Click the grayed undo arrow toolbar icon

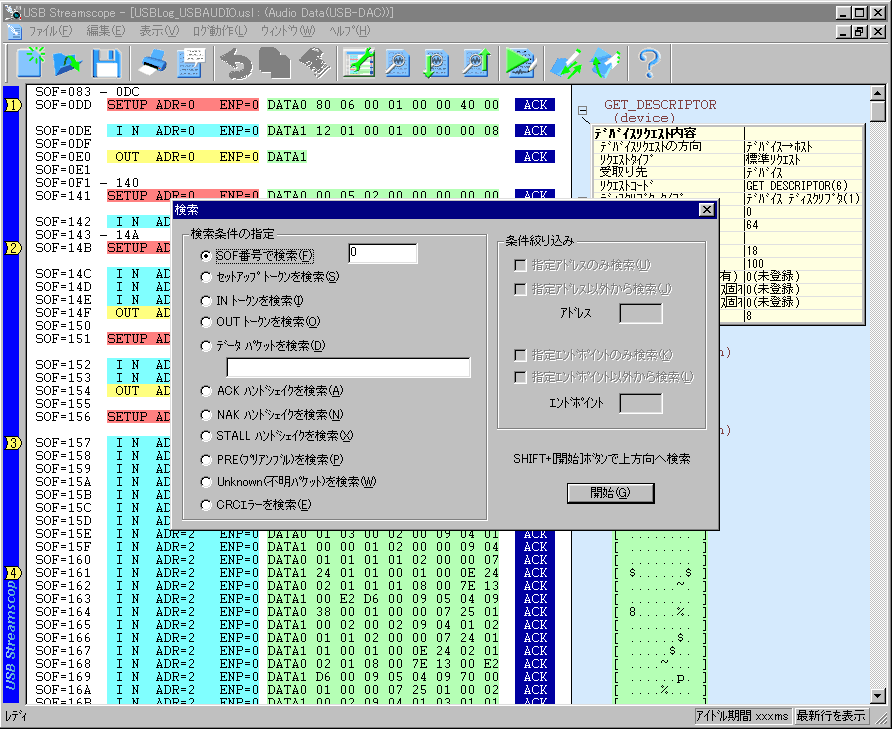(x=236, y=63)
